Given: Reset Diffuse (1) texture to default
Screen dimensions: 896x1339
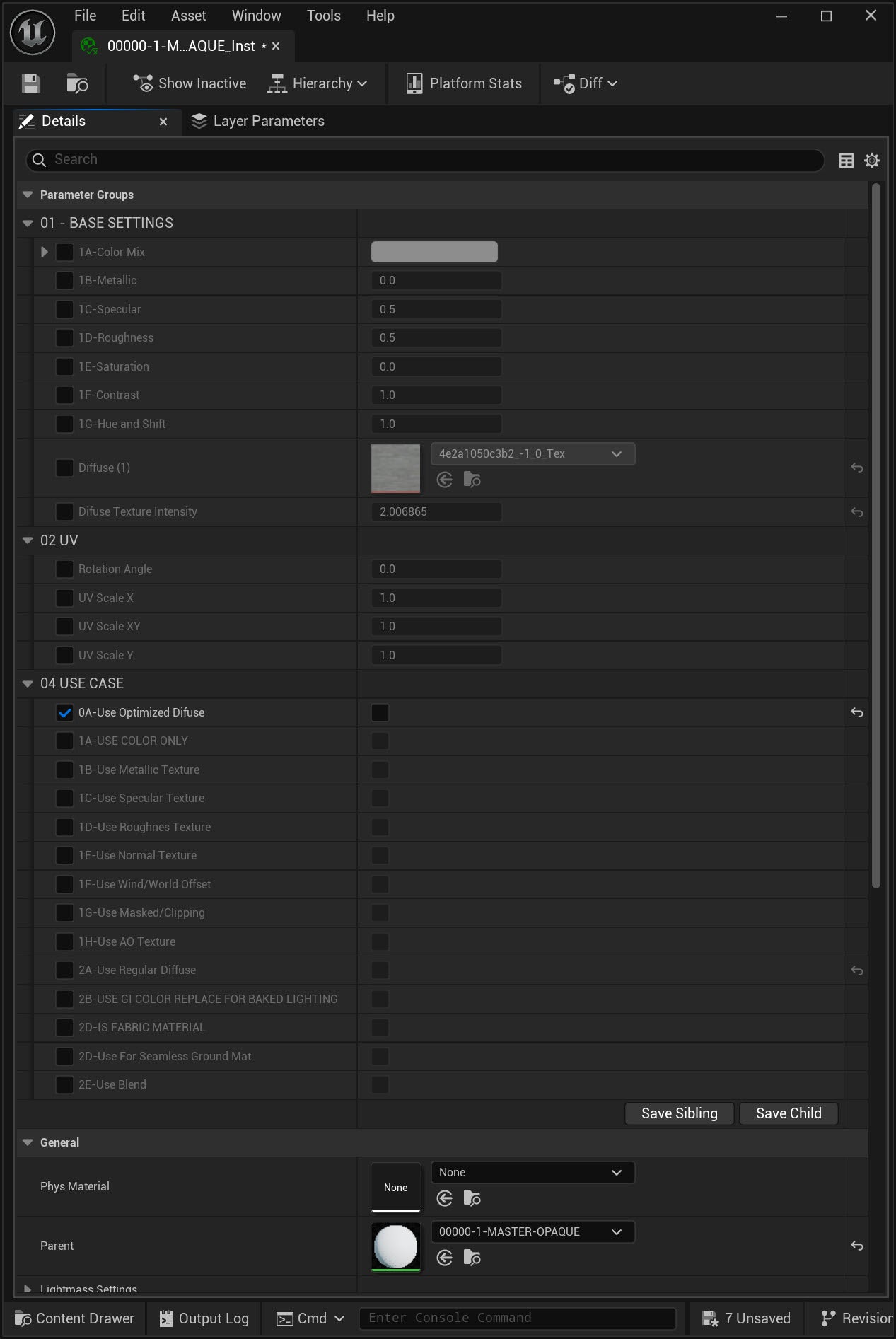Looking at the screenshot, I should click(x=857, y=468).
